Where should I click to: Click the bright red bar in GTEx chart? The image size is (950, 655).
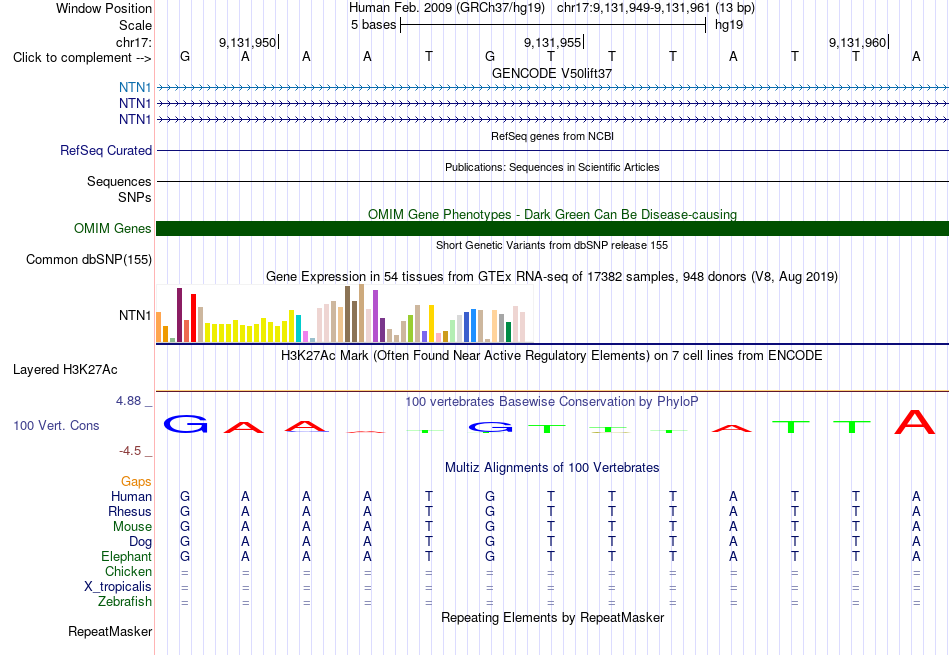coord(193,318)
